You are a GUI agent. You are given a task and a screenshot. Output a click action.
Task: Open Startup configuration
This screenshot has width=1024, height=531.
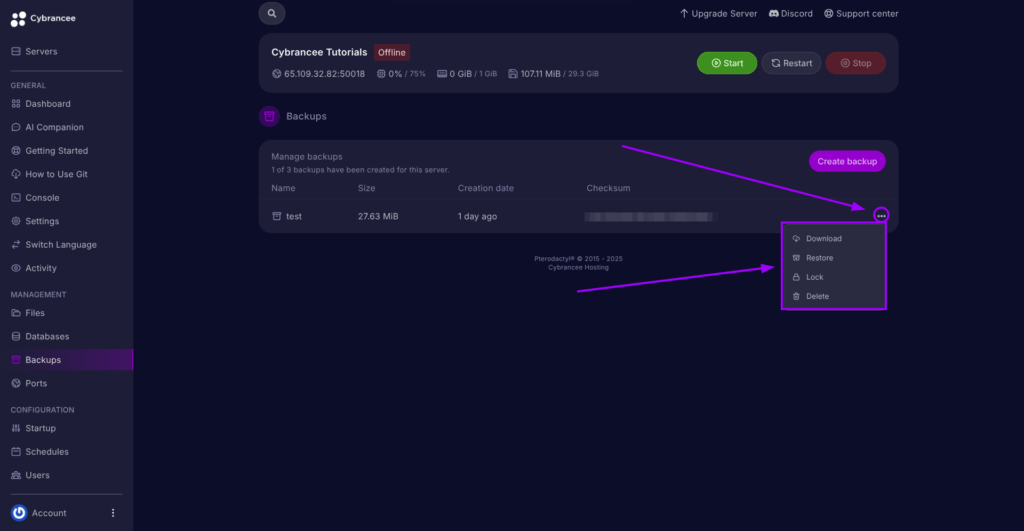tap(33, 428)
